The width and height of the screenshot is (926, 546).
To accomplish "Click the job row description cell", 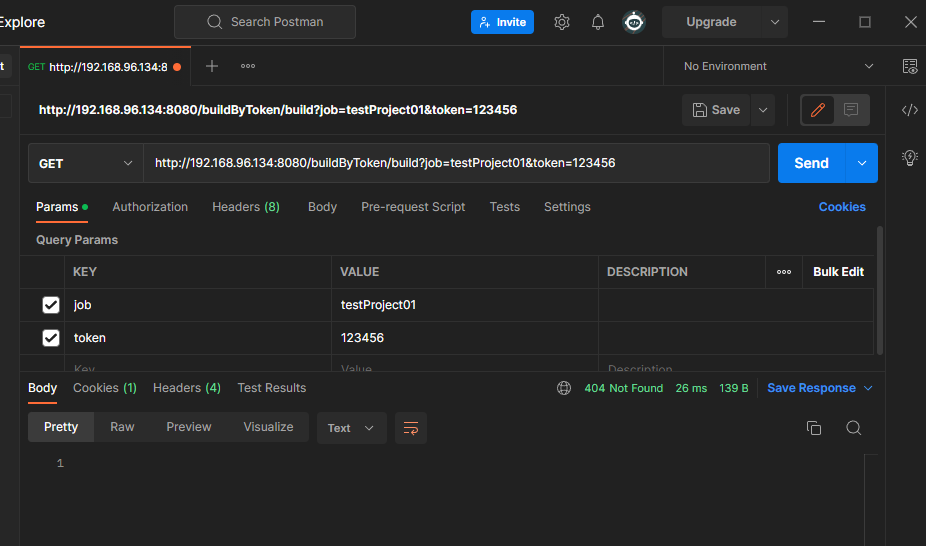I will (736, 305).
